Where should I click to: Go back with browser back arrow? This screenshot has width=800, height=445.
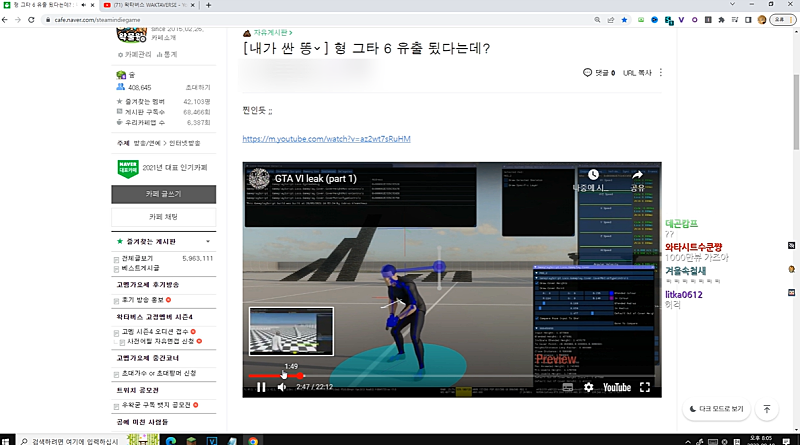5,20
